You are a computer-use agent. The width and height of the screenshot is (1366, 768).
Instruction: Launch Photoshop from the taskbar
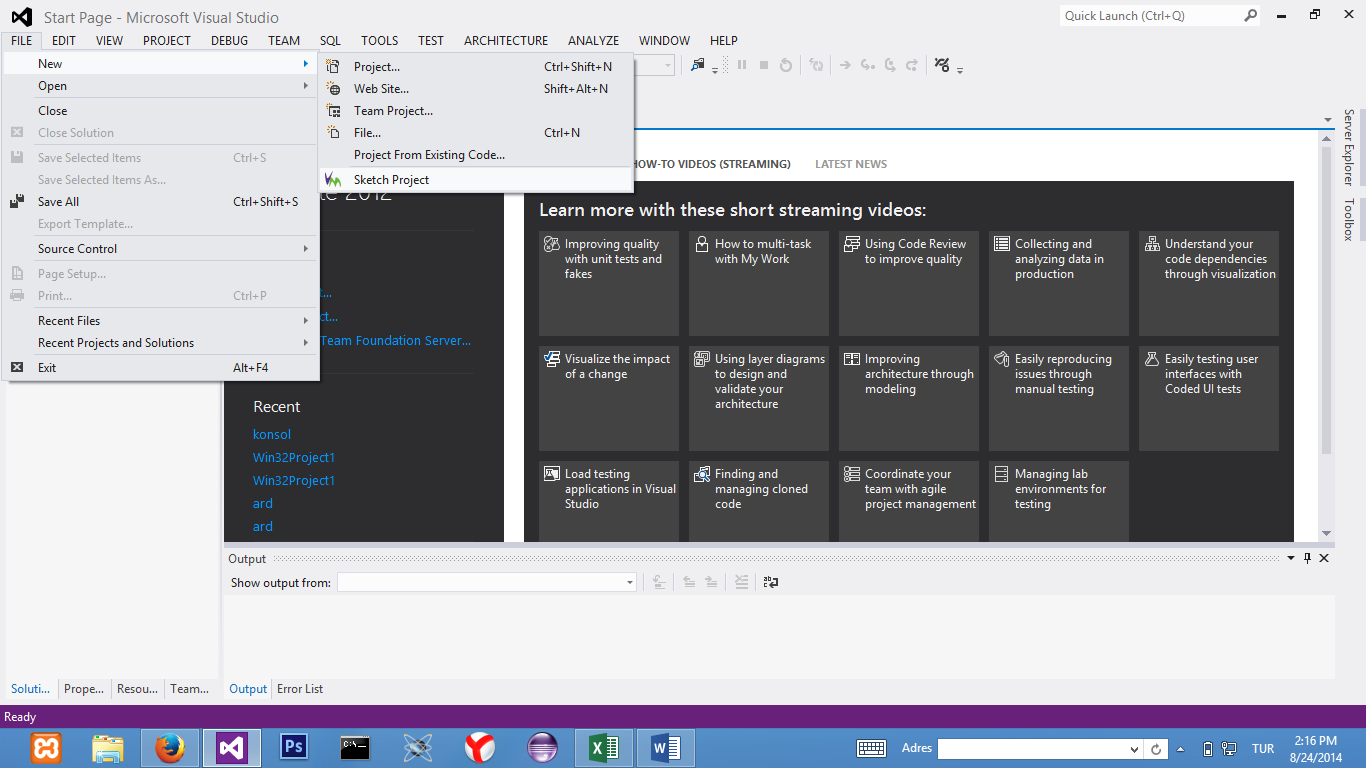(x=294, y=748)
